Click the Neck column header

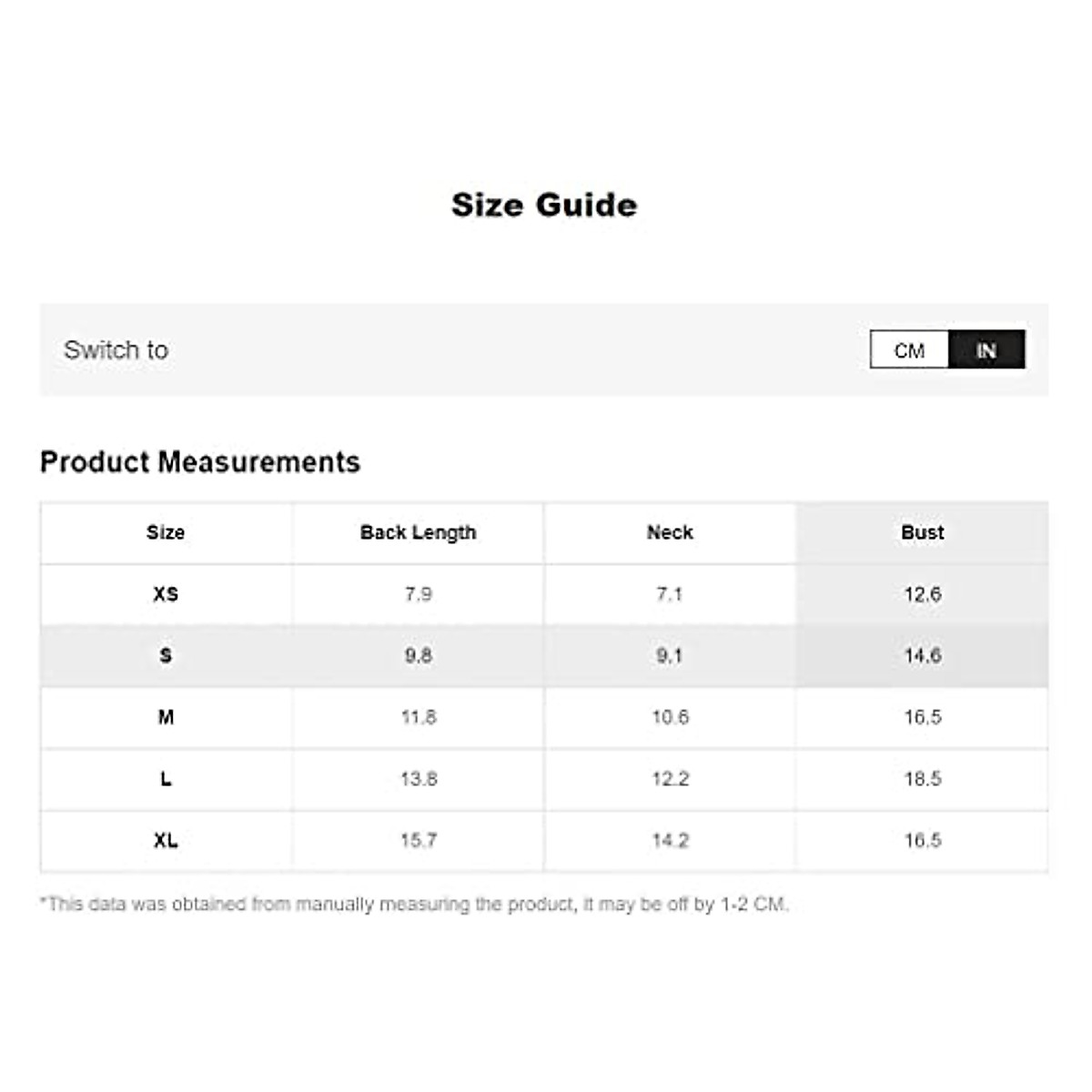click(x=670, y=532)
